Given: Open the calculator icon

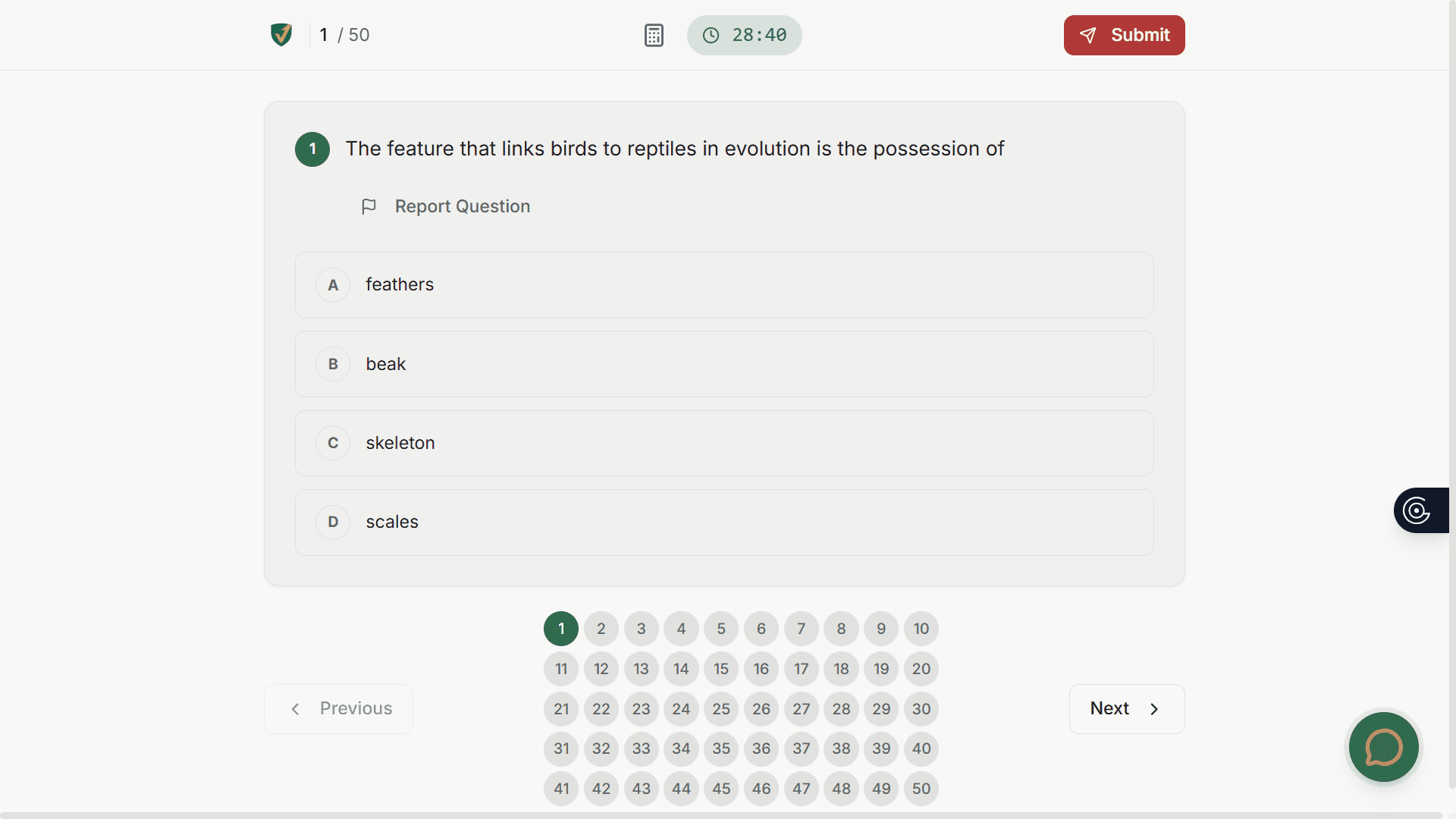Looking at the screenshot, I should (x=654, y=36).
